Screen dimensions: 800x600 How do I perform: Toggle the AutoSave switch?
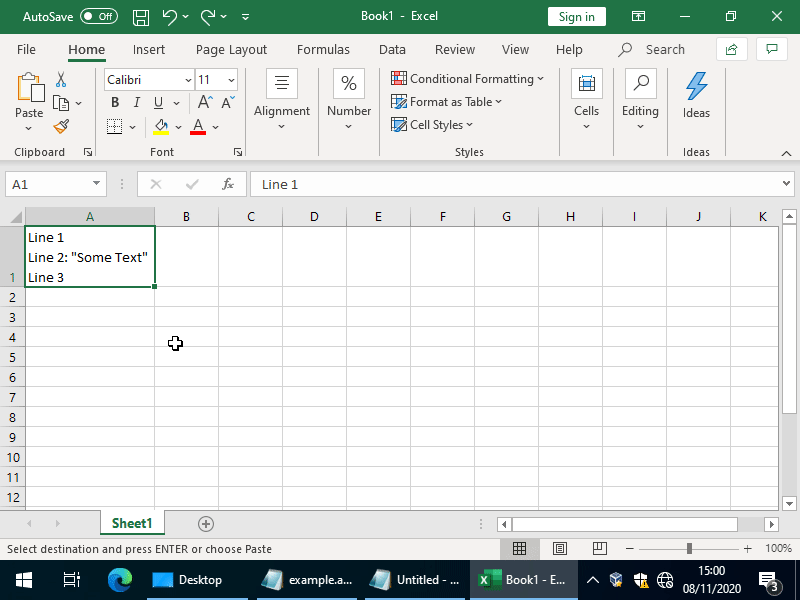point(99,16)
